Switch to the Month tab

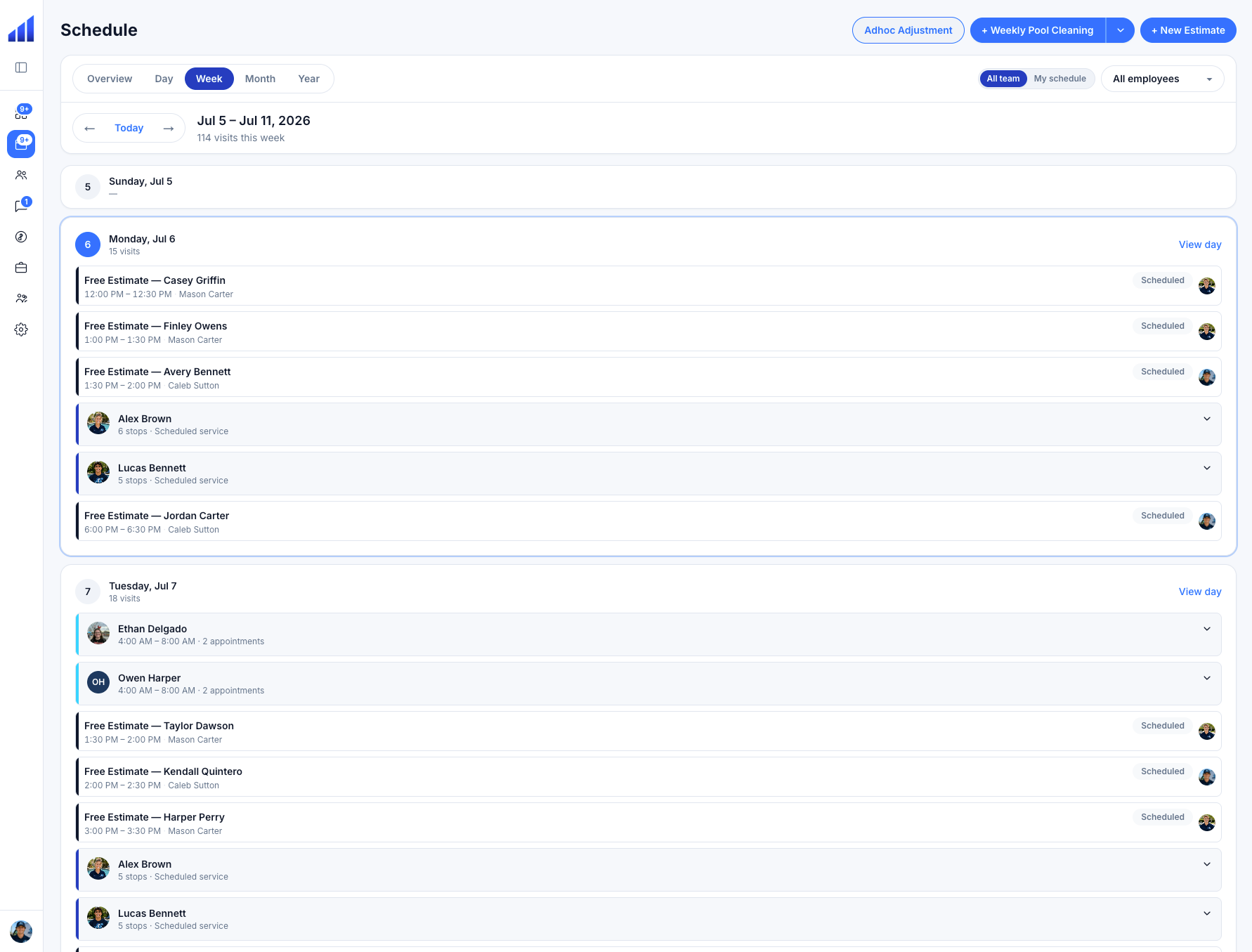[x=260, y=79]
